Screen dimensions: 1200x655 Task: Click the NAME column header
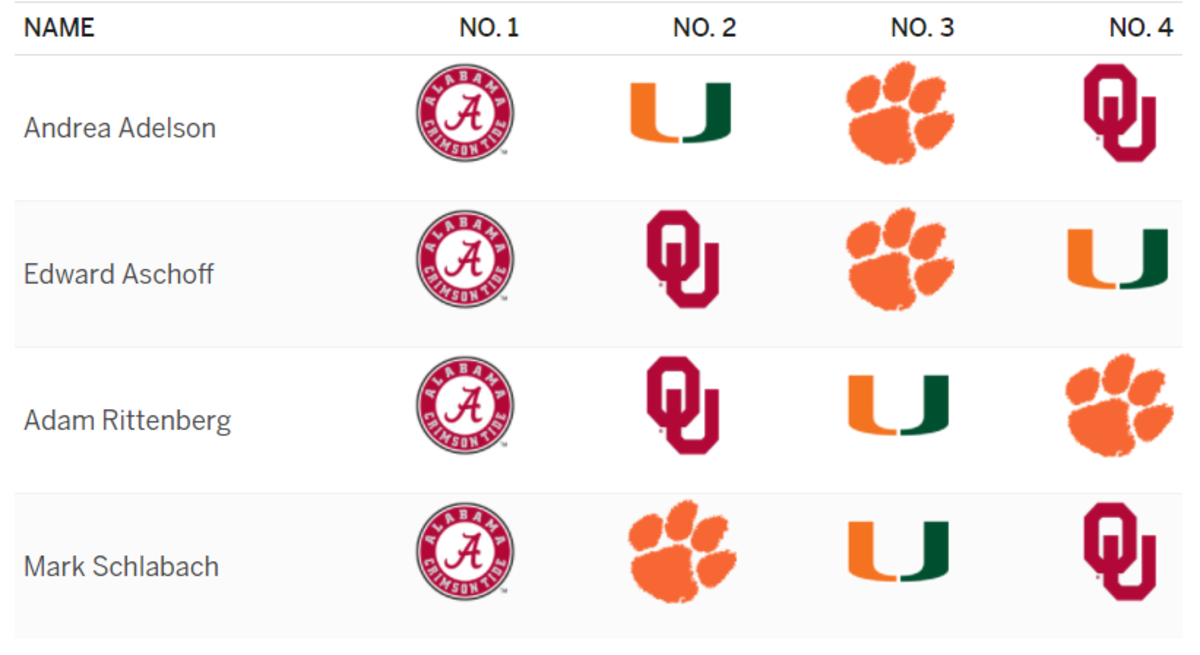coord(59,28)
